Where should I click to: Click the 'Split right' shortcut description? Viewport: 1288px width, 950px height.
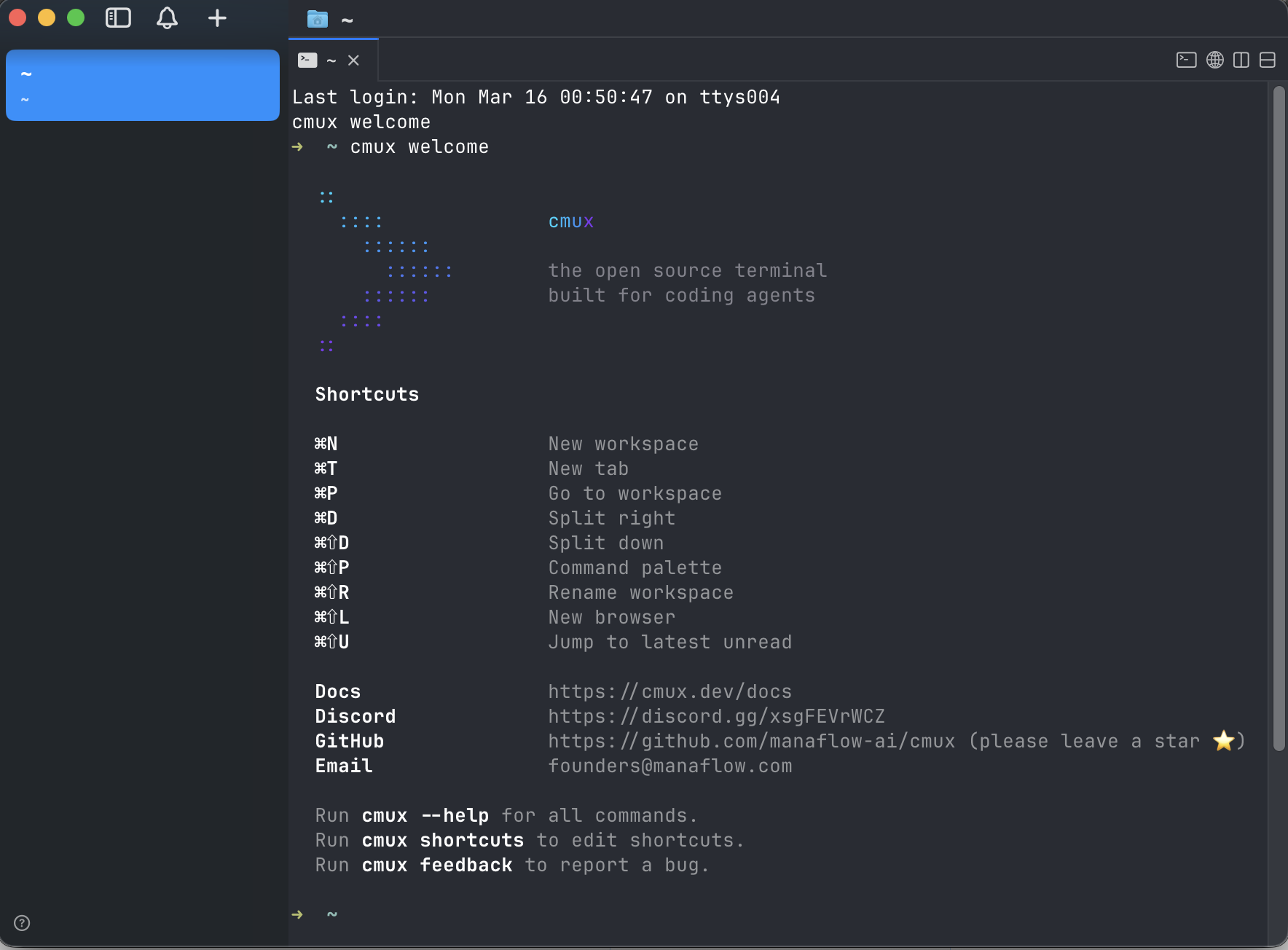tap(612, 518)
